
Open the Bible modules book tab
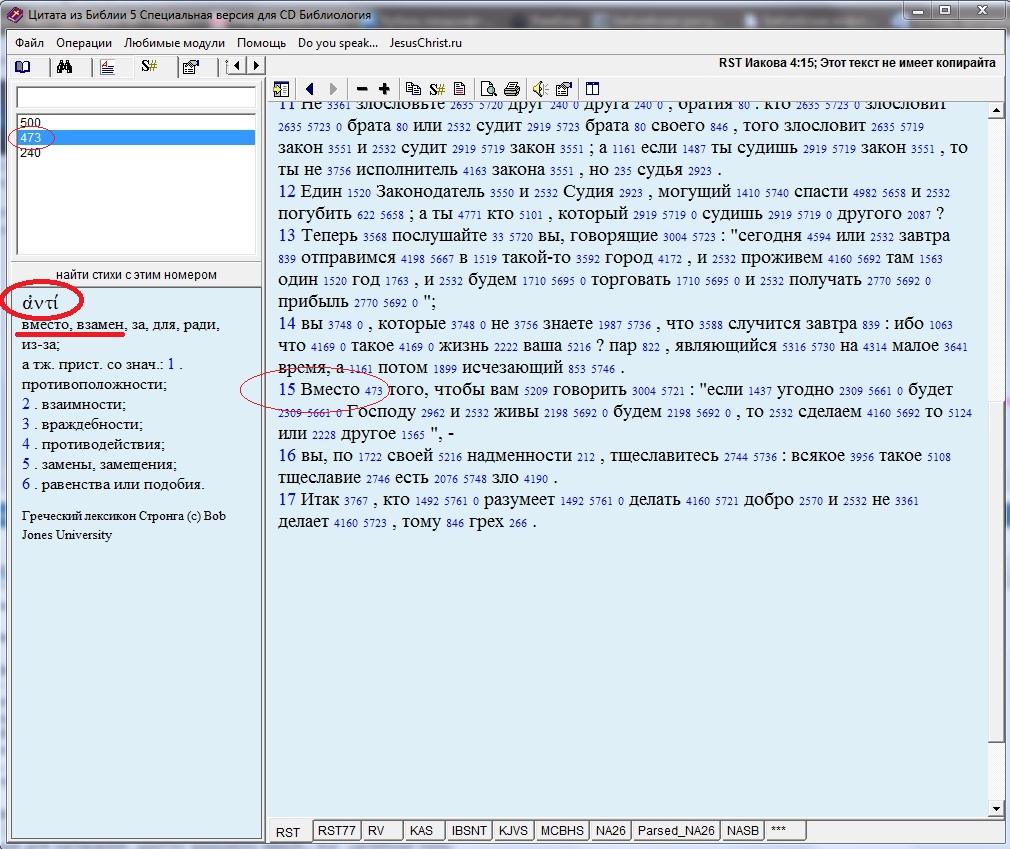[22, 67]
